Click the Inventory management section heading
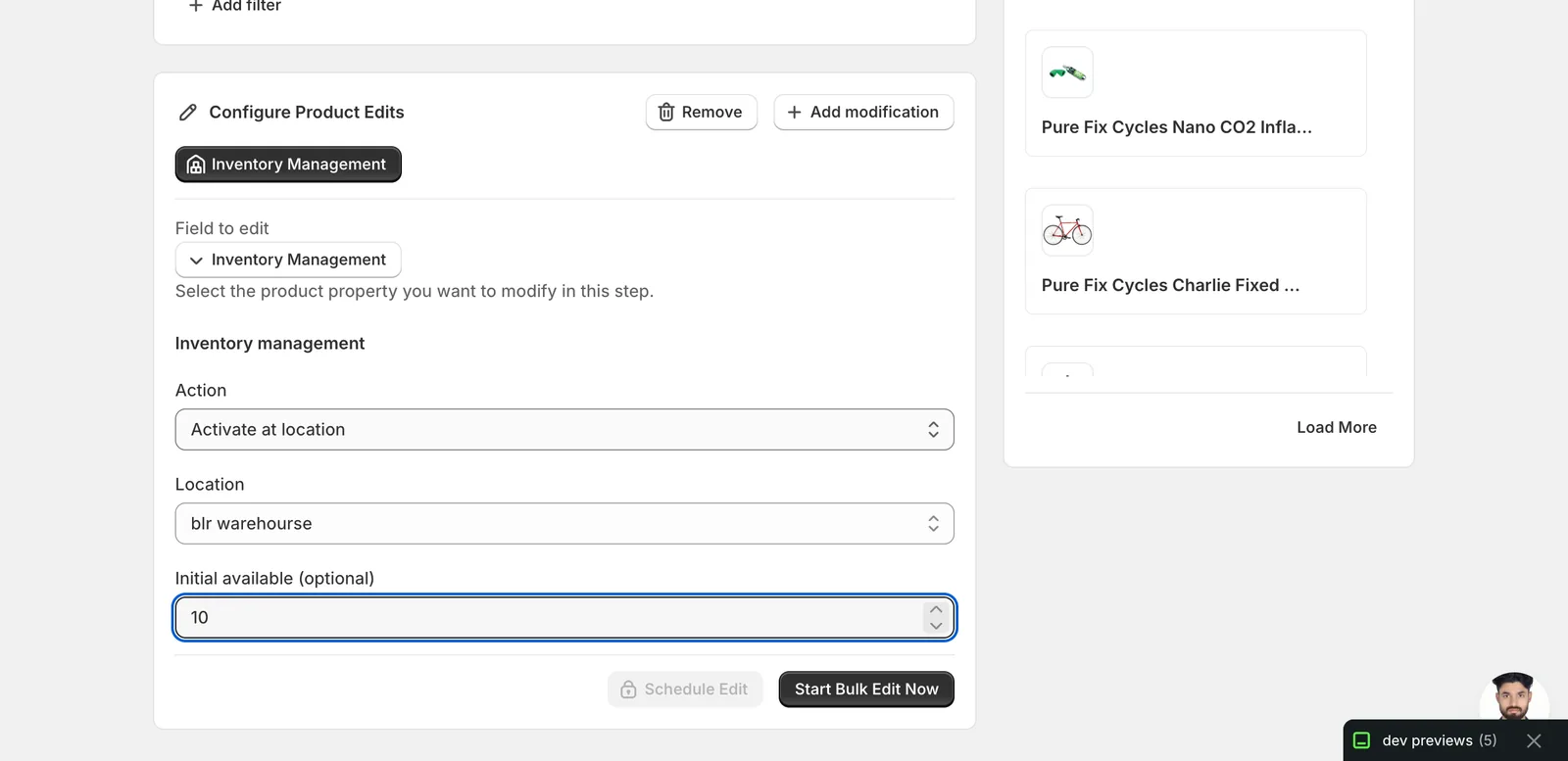1568x761 pixels. (x=269, y=344)
